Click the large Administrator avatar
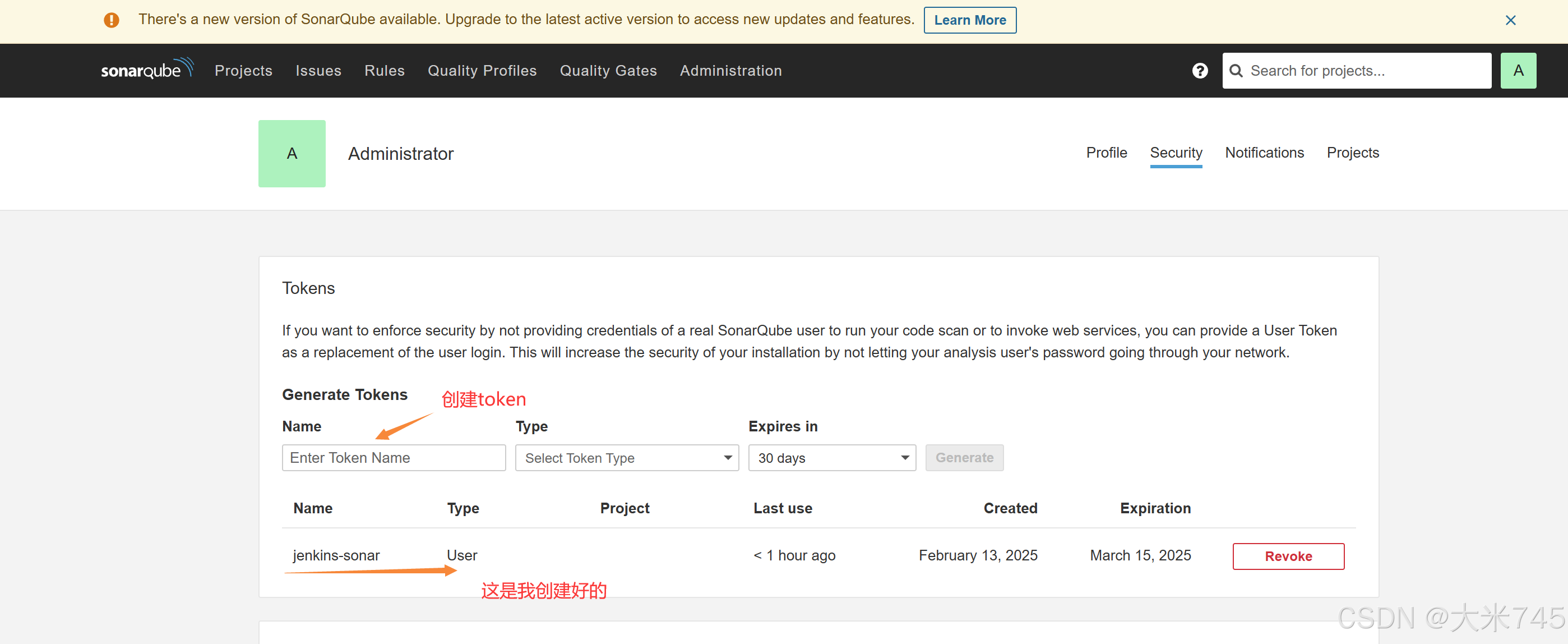Image resolution: width=1568 pixels, height=644 pixels. (292, 154)
